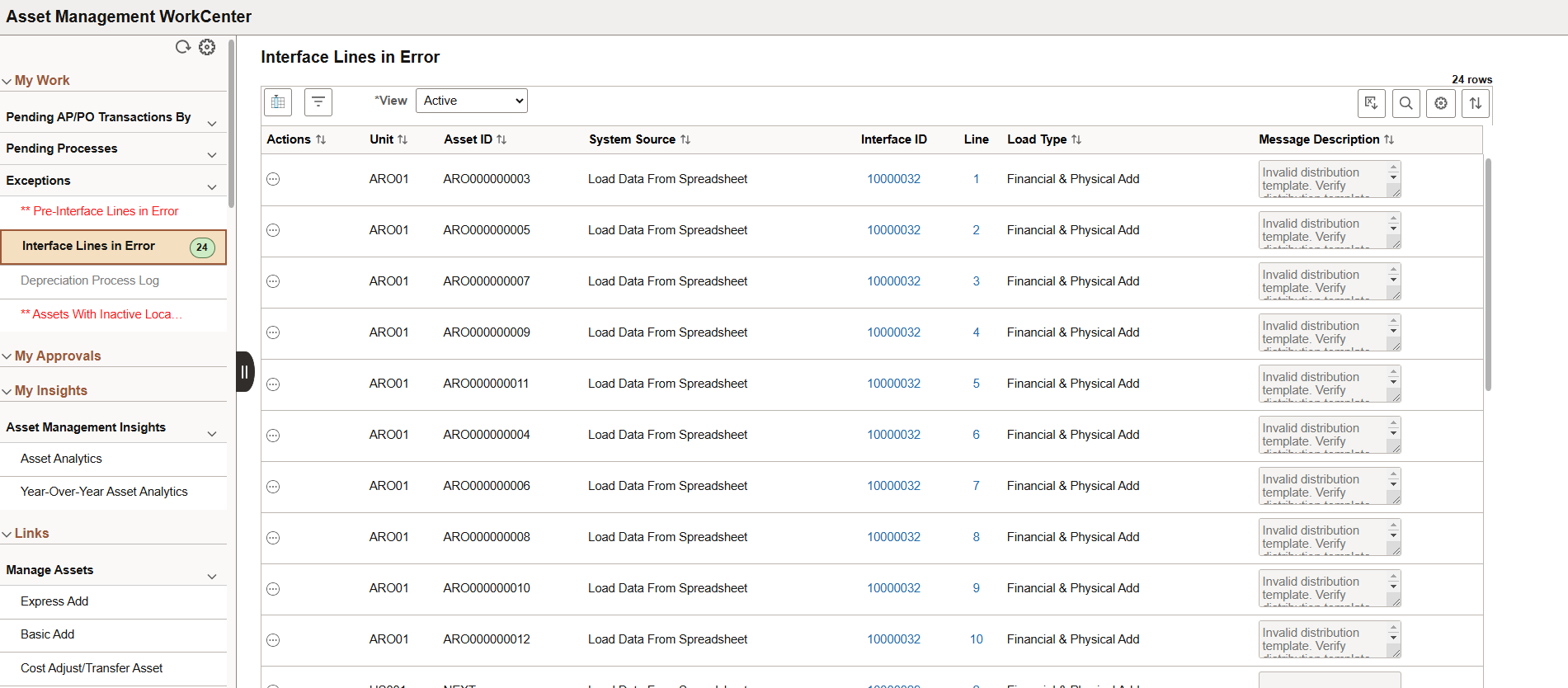1568x688 pixels.
Task: Open line number 5 link
Action: [x=976, y=384]
